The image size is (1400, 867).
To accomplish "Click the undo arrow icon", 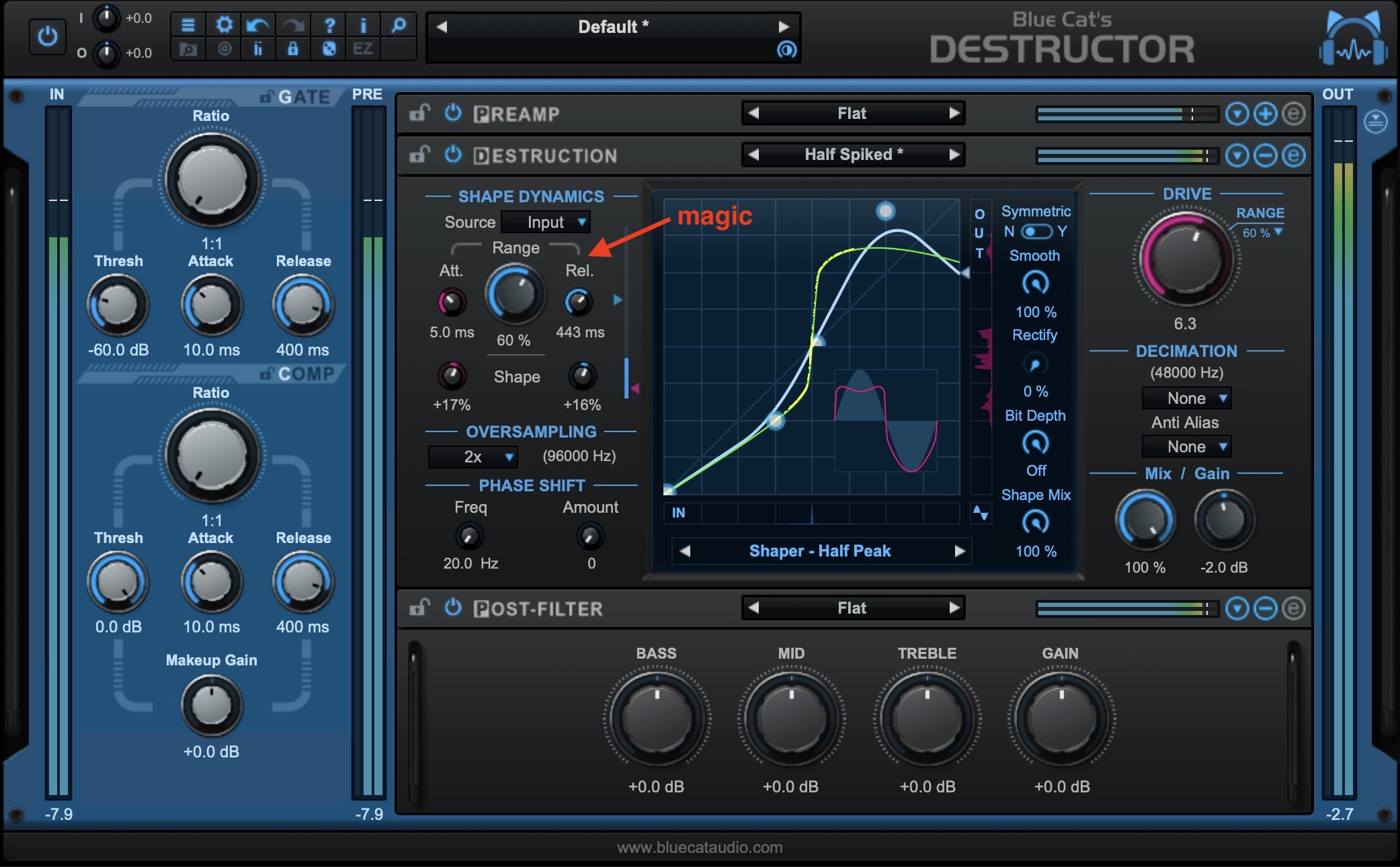I will [258, 26].
